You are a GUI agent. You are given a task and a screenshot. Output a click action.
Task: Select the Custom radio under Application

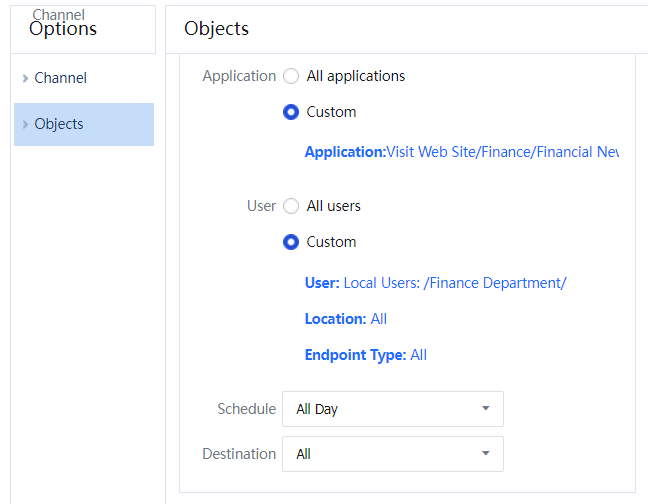click(291, 112)
